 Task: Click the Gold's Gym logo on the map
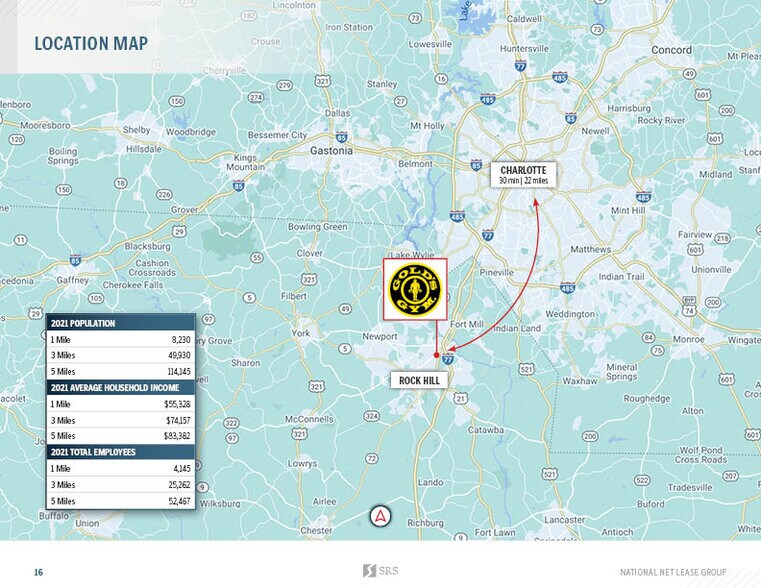point(414,289)
